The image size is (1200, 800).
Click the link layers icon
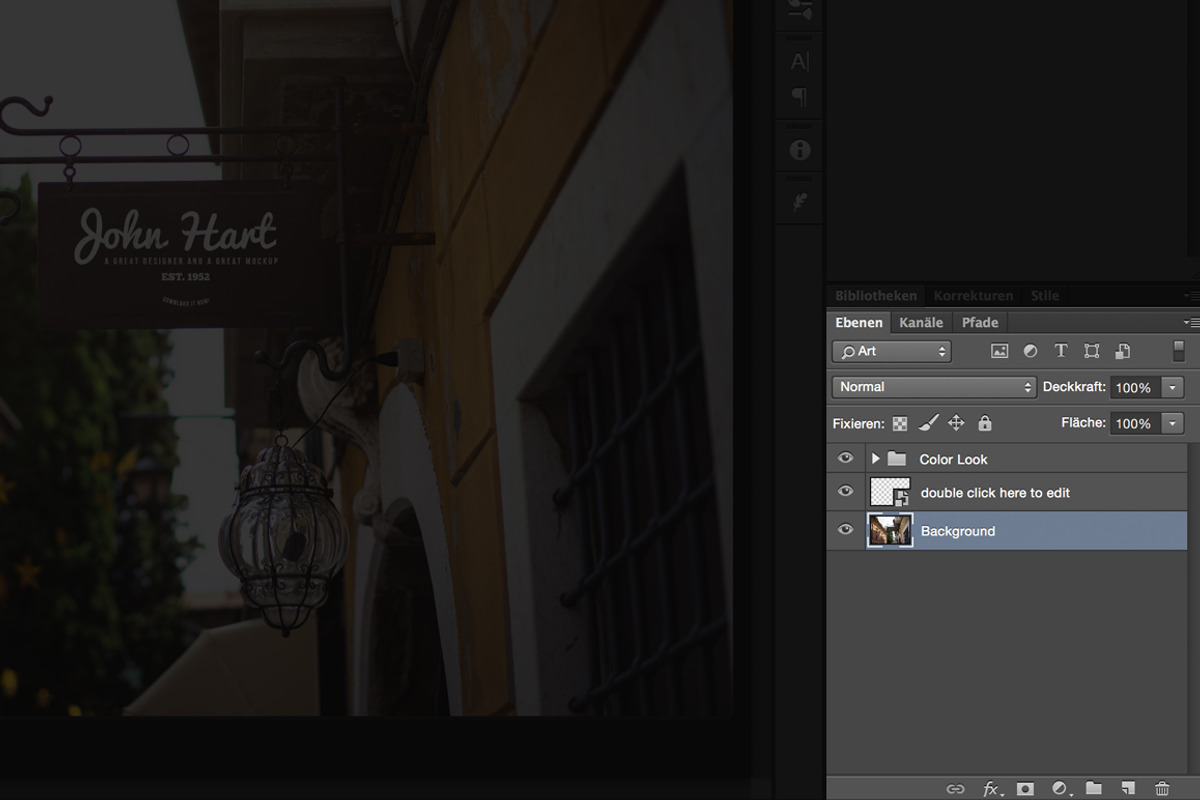click(955, 789)
